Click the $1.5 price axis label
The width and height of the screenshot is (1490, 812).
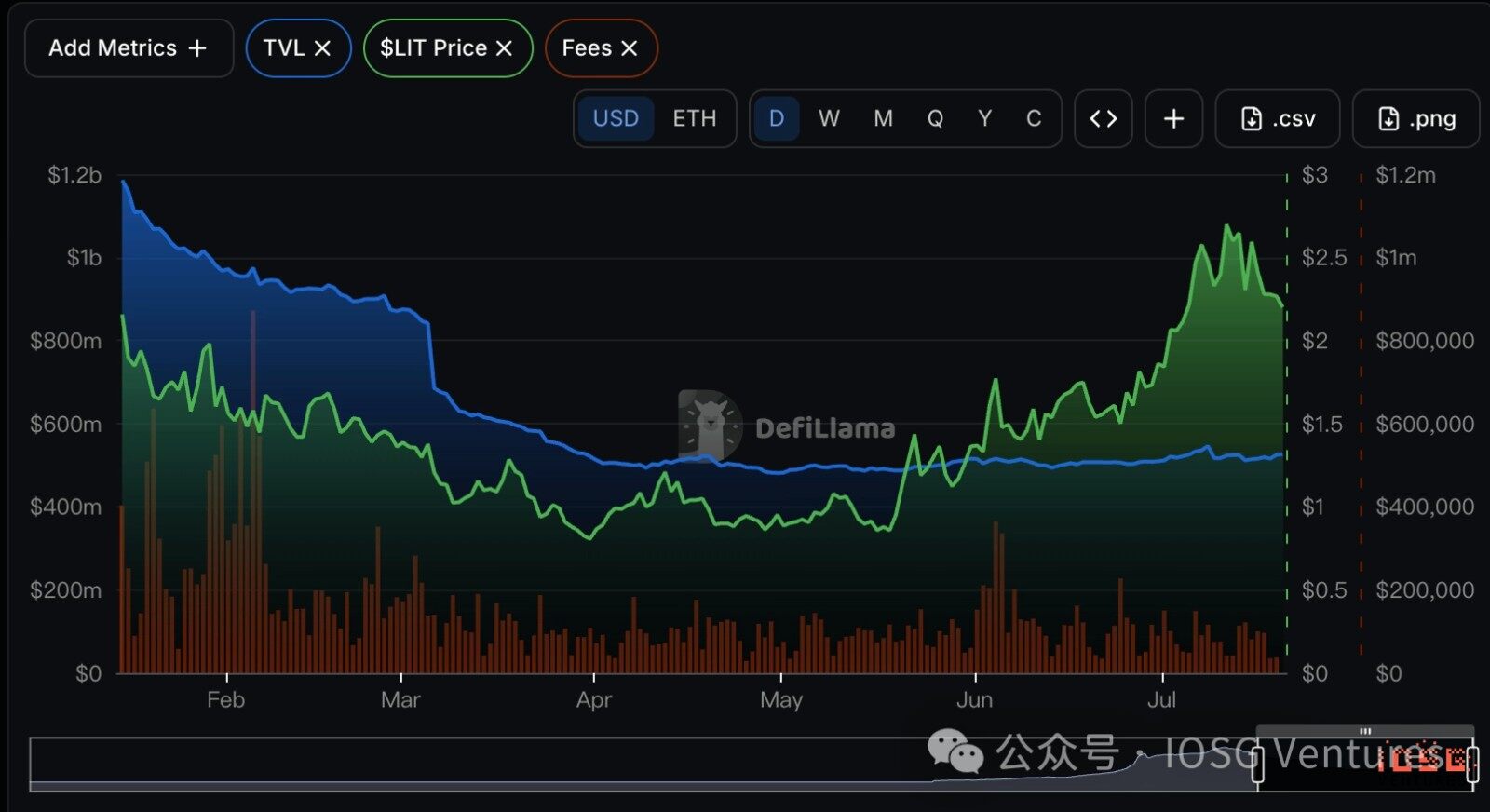point(1324,425)
